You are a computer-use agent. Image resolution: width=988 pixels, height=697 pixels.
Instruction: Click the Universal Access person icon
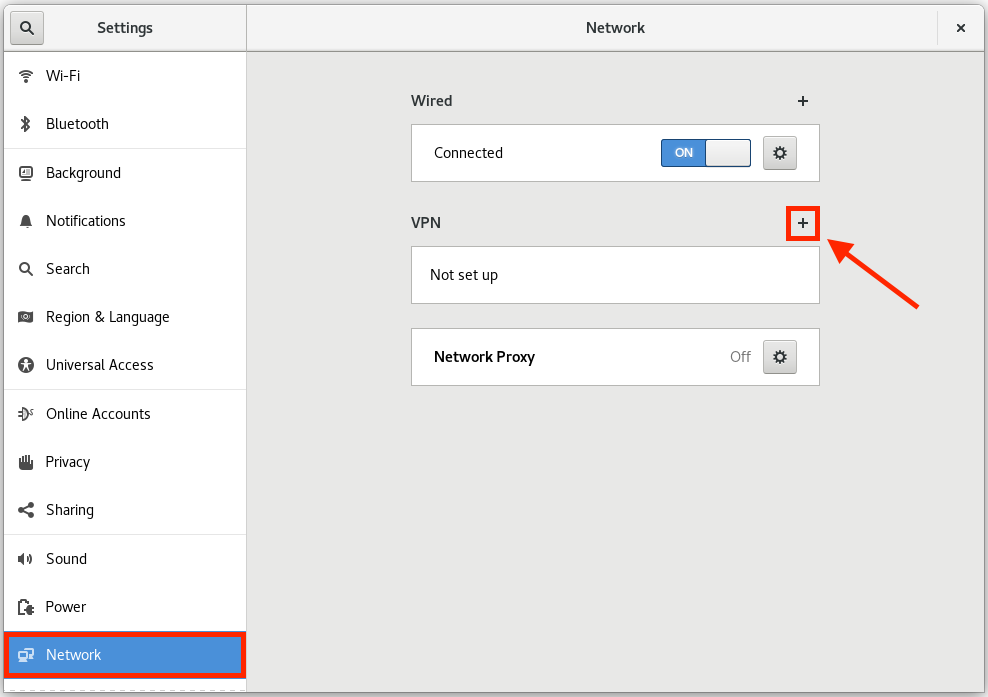tap(26, 365)
